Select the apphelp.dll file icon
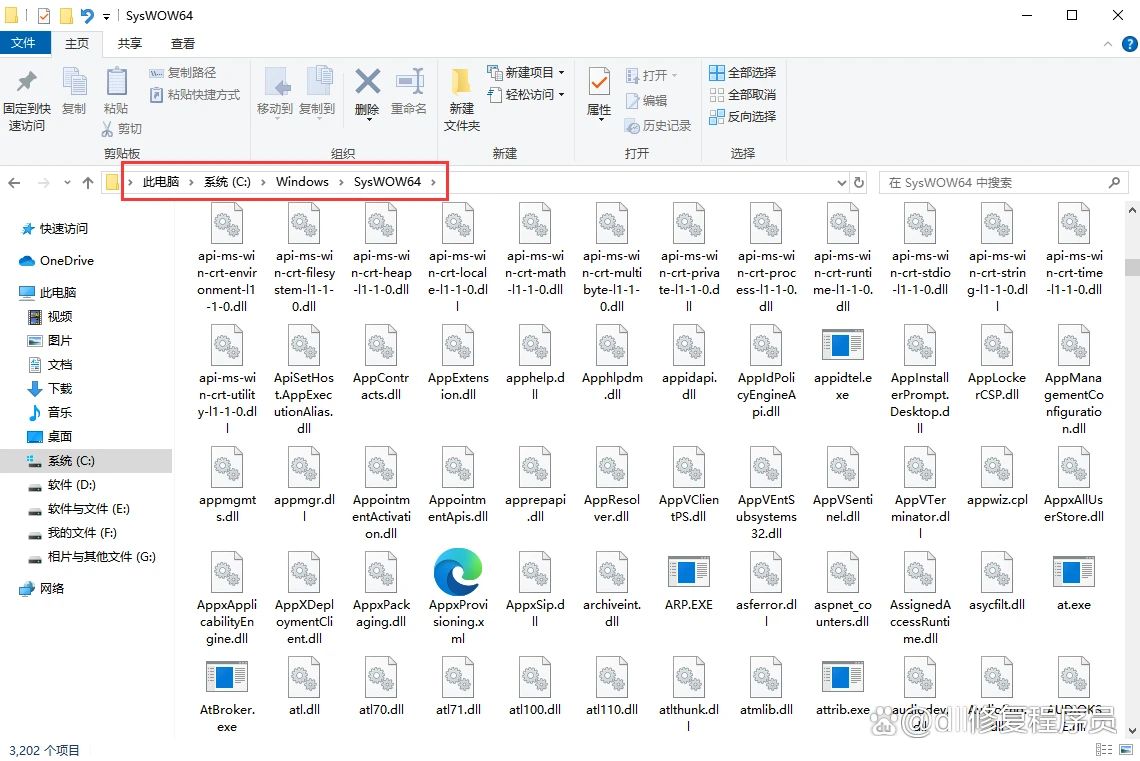1140x761 pixels. click(535, 345)
